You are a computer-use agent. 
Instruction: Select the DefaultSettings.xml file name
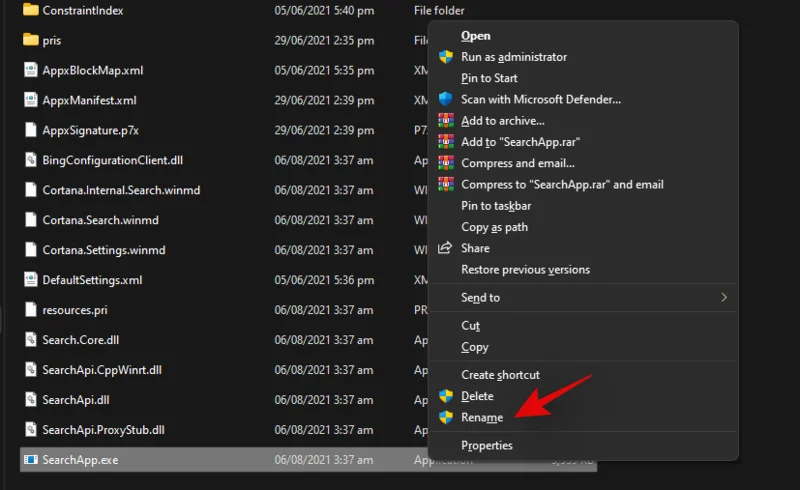pos(92,280)
